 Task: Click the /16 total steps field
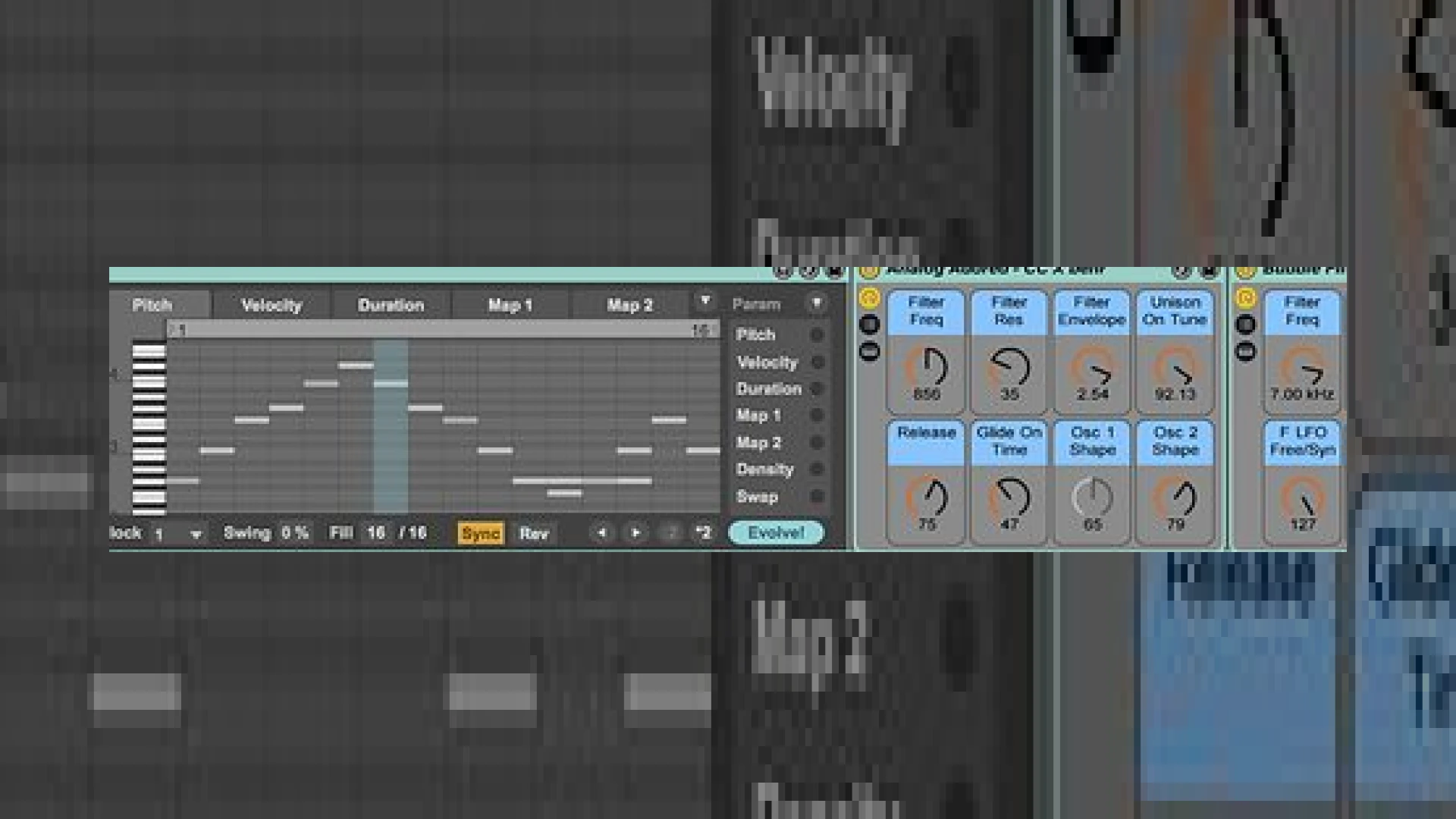pos(413,533)
